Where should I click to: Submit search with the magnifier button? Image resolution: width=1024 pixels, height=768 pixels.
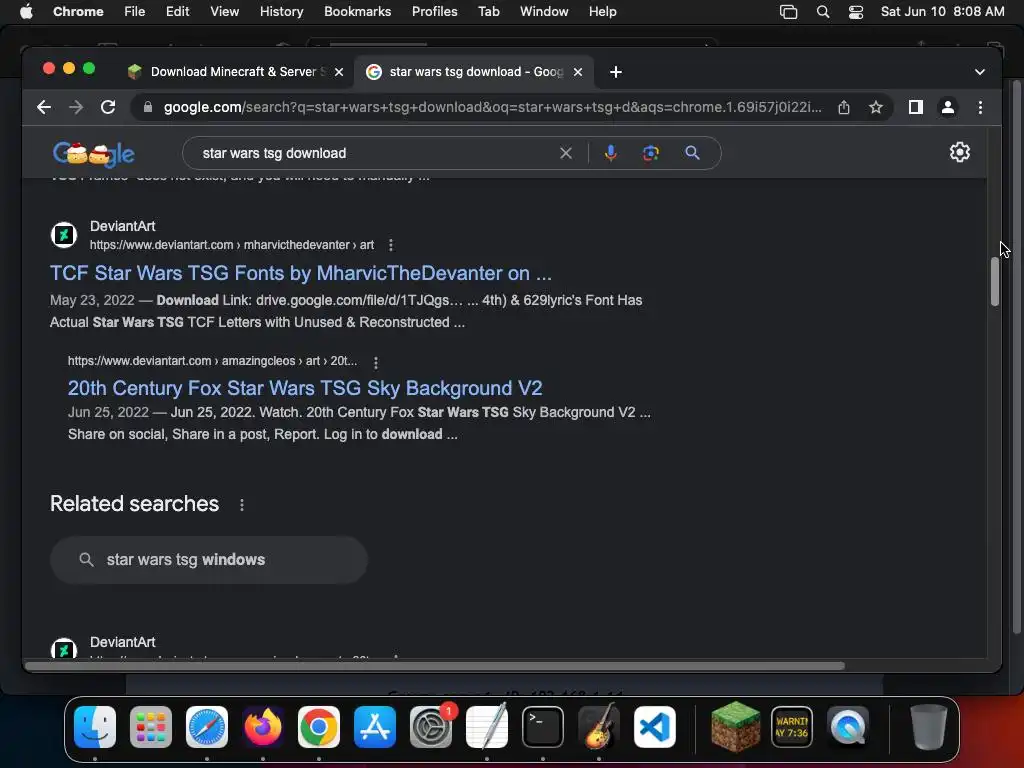(x=692, y=153)
